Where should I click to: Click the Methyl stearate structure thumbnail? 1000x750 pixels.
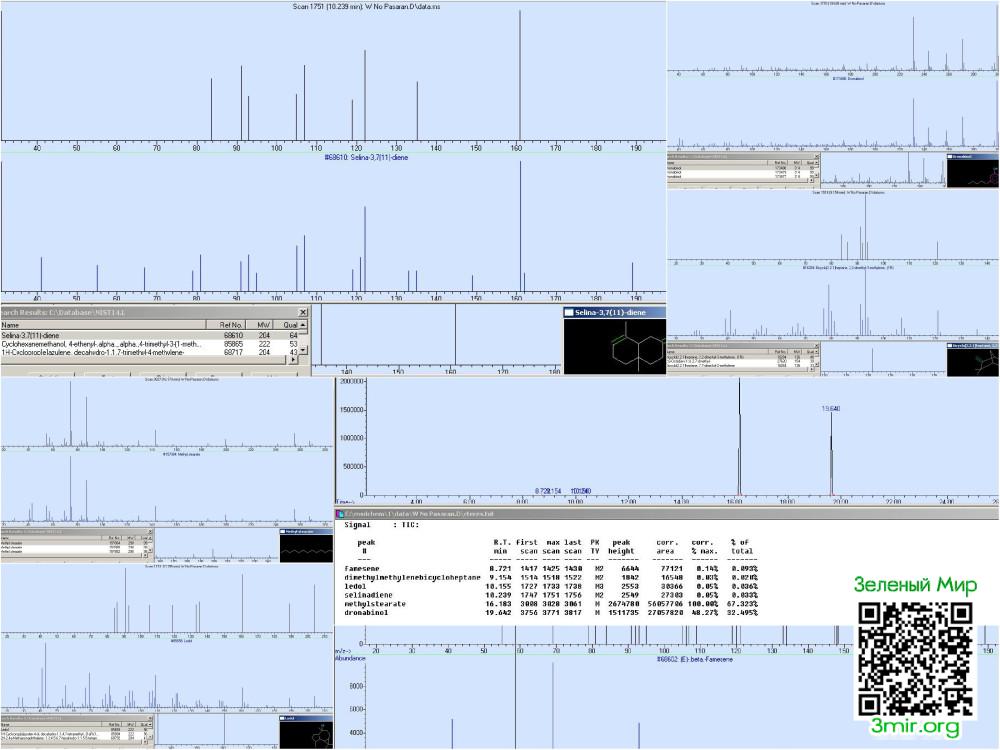coord(306,546)
